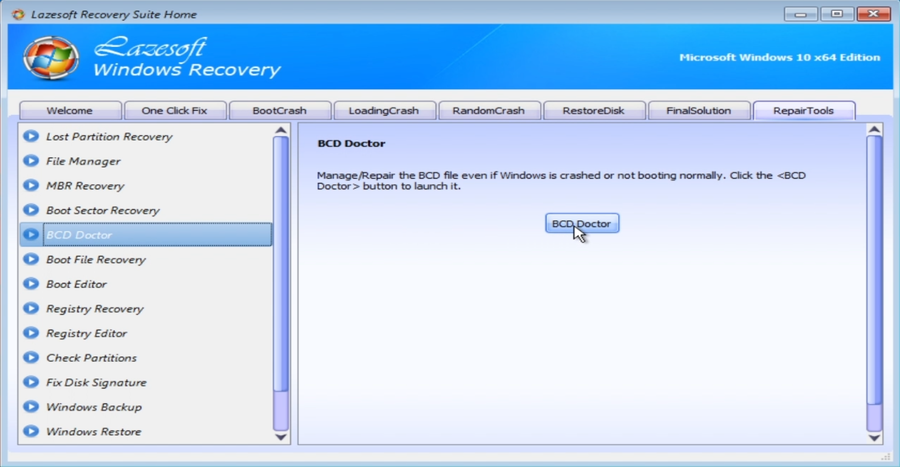The width and height of the screenshot is (900, 467).
Task: Click the BCD Doctor heading text
Action: (351, 143)
